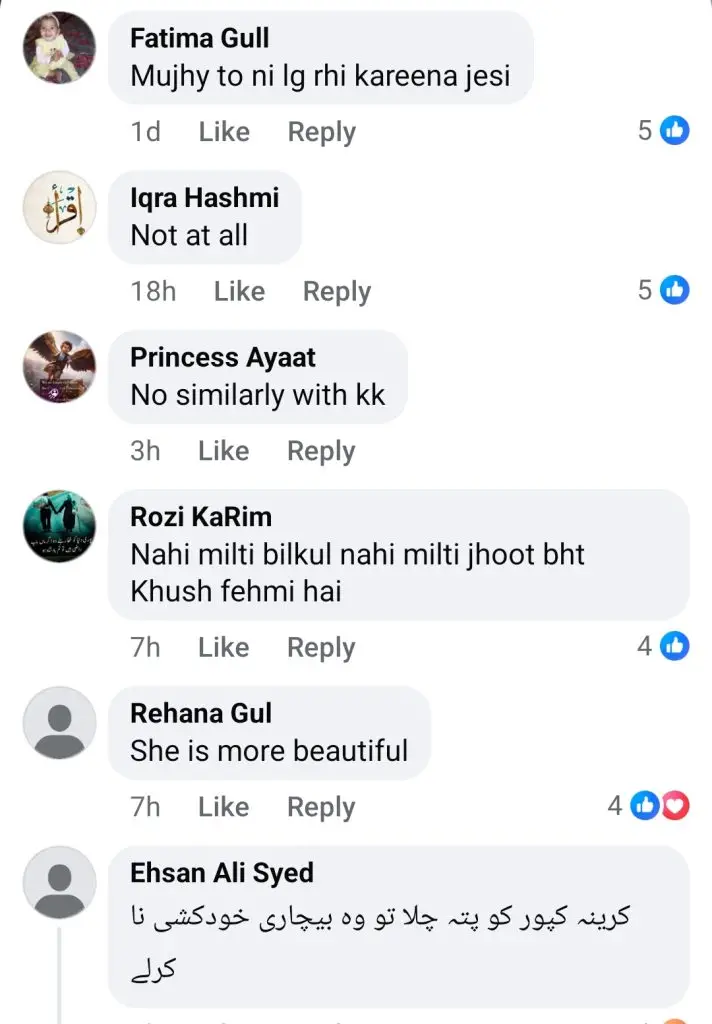Like Iqra Hashmi's "Not at all" comment
712x1024 pixels.
(239, 291)
